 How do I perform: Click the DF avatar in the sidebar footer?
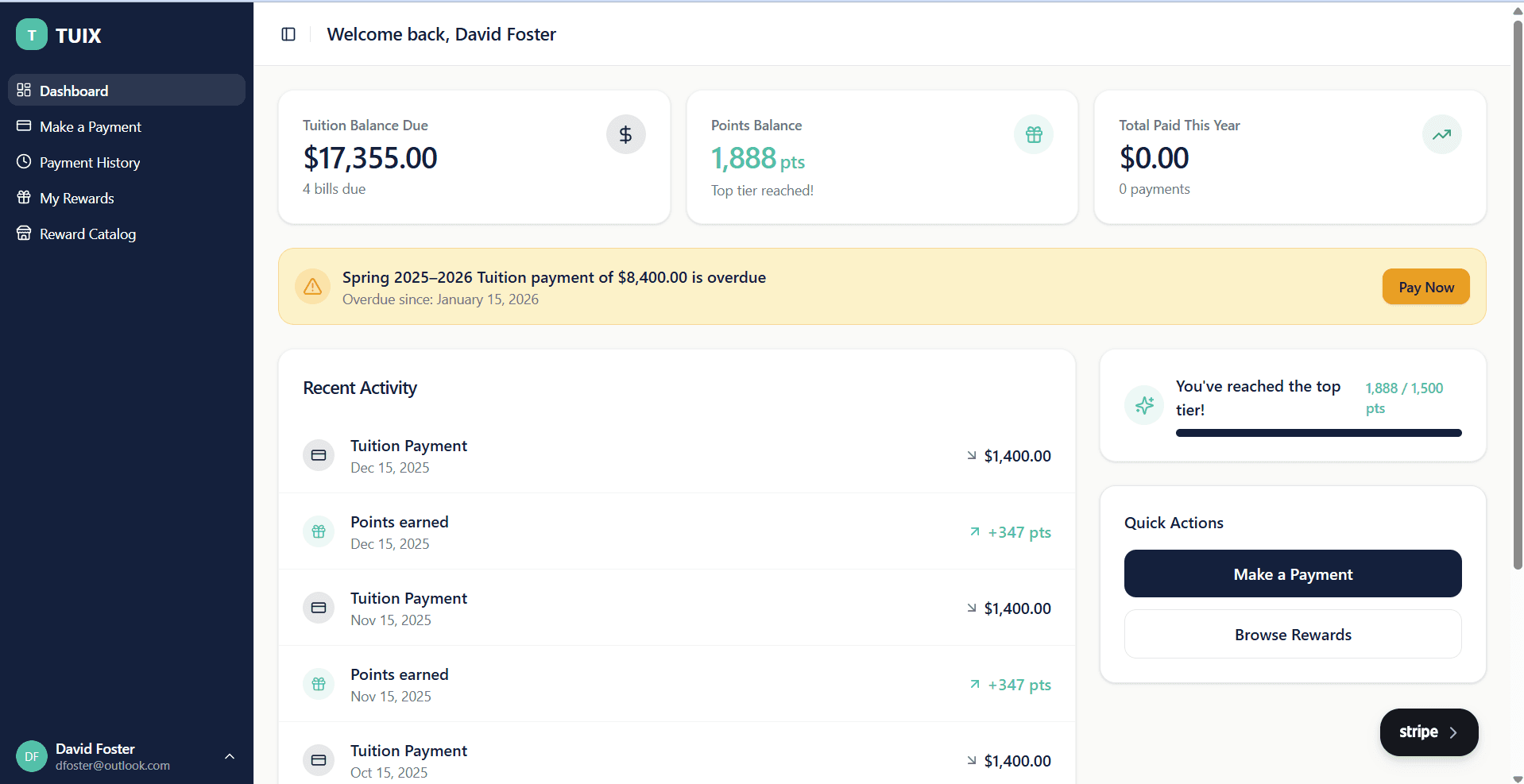(x=32, y=756)
